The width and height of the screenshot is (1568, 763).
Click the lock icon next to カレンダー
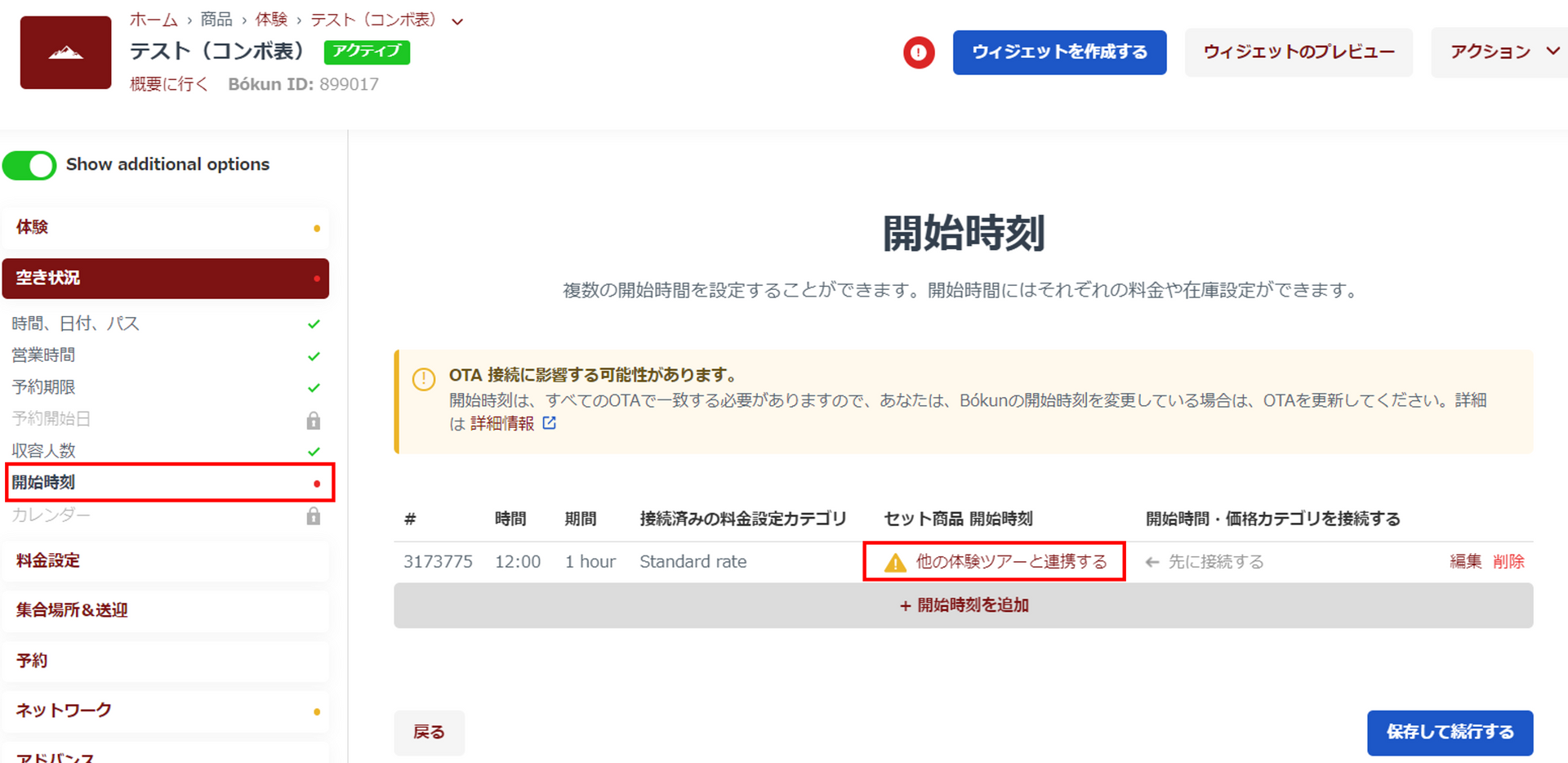coord(313,515)
